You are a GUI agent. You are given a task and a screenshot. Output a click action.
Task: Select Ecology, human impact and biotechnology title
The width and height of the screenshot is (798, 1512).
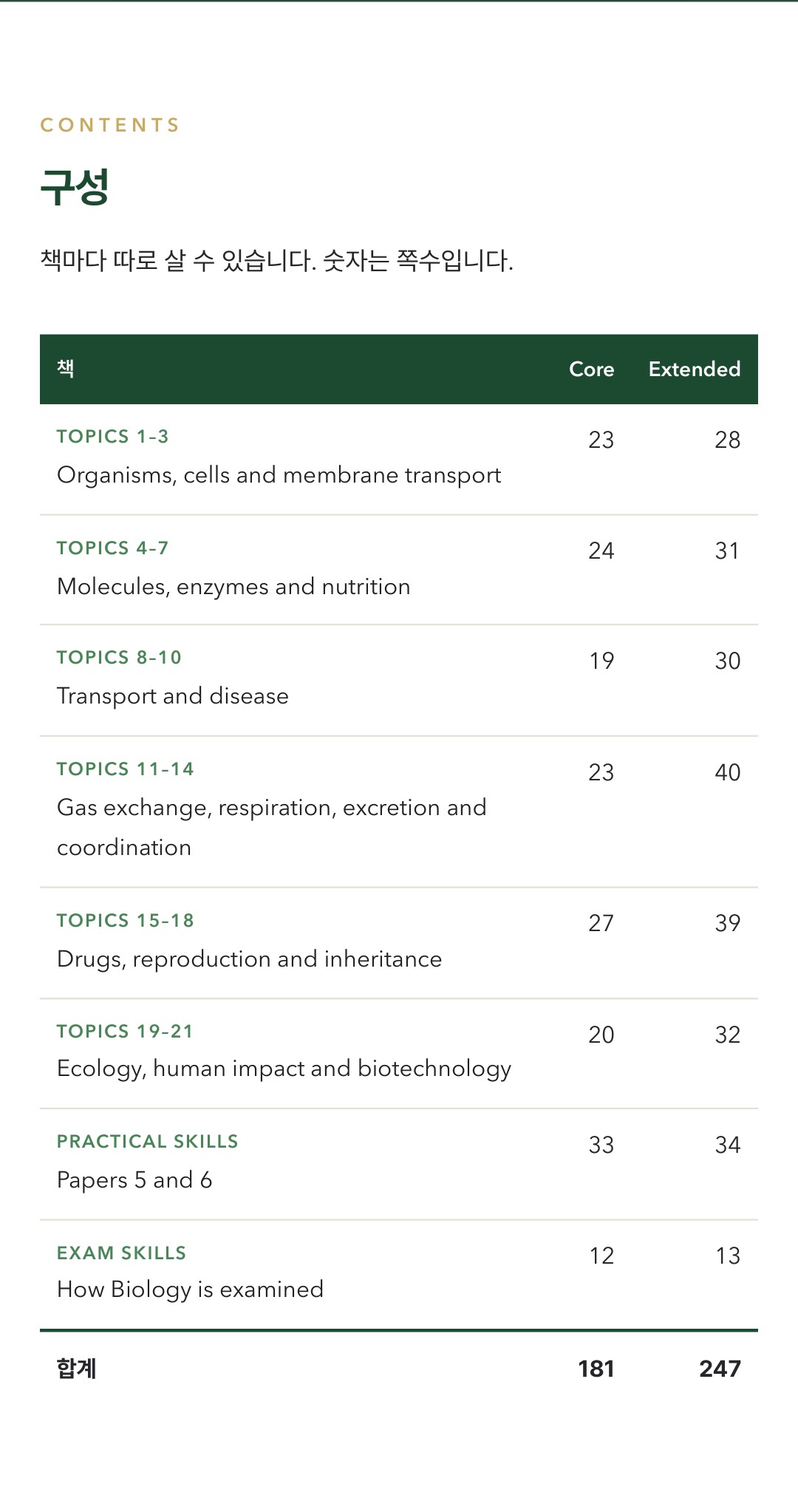(284, 1069)
